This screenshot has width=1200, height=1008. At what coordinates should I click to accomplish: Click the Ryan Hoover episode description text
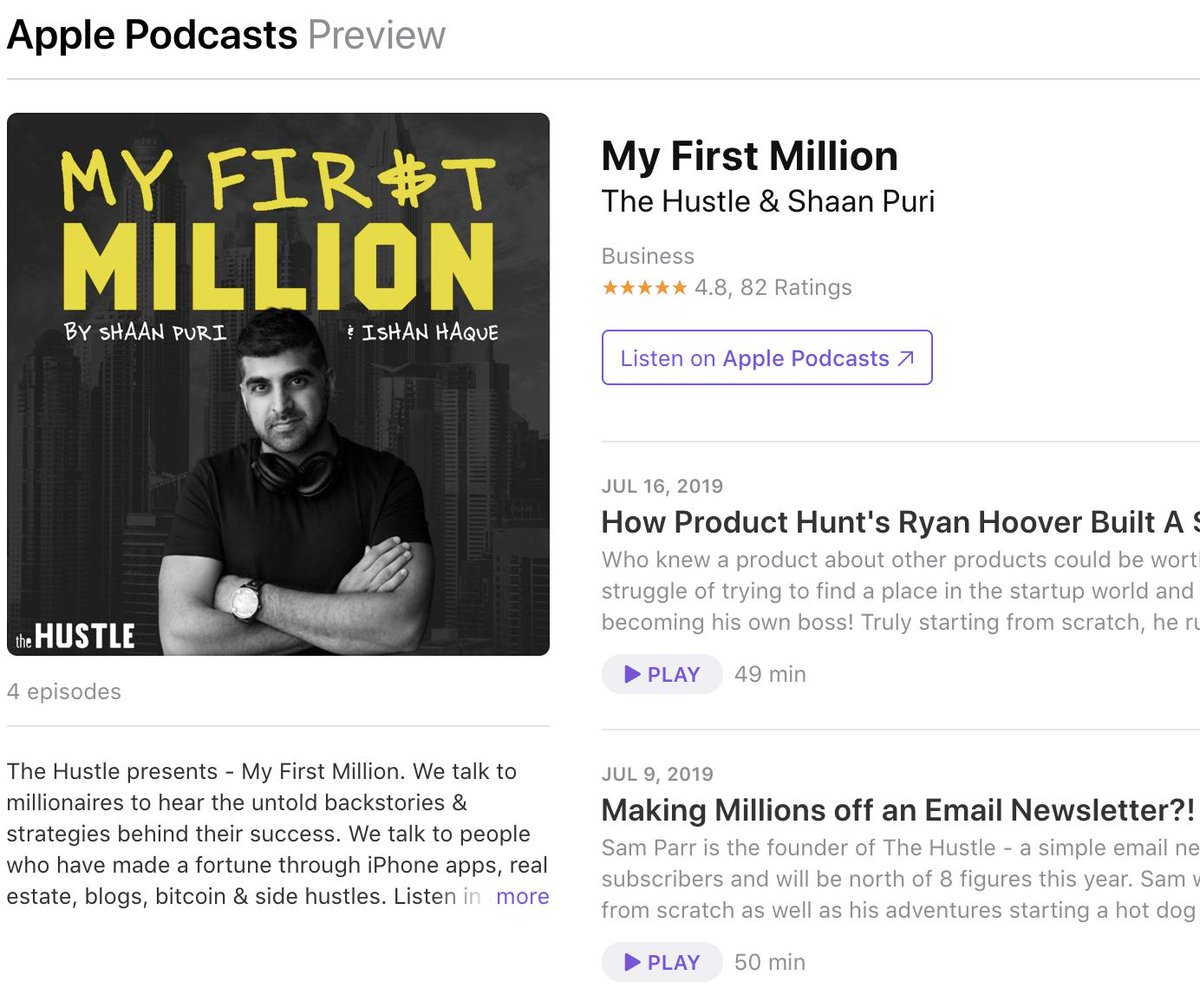click(900, 591)
